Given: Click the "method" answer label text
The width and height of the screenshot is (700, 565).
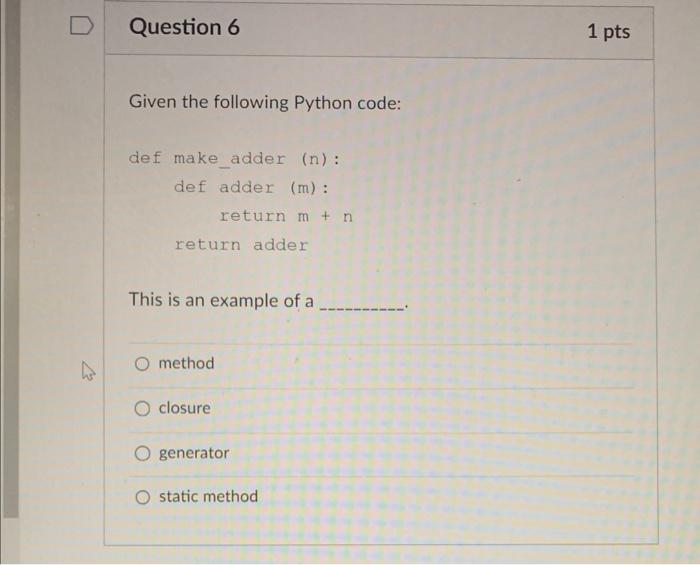Looking at the screenshot, I should (x=187, y=363).
